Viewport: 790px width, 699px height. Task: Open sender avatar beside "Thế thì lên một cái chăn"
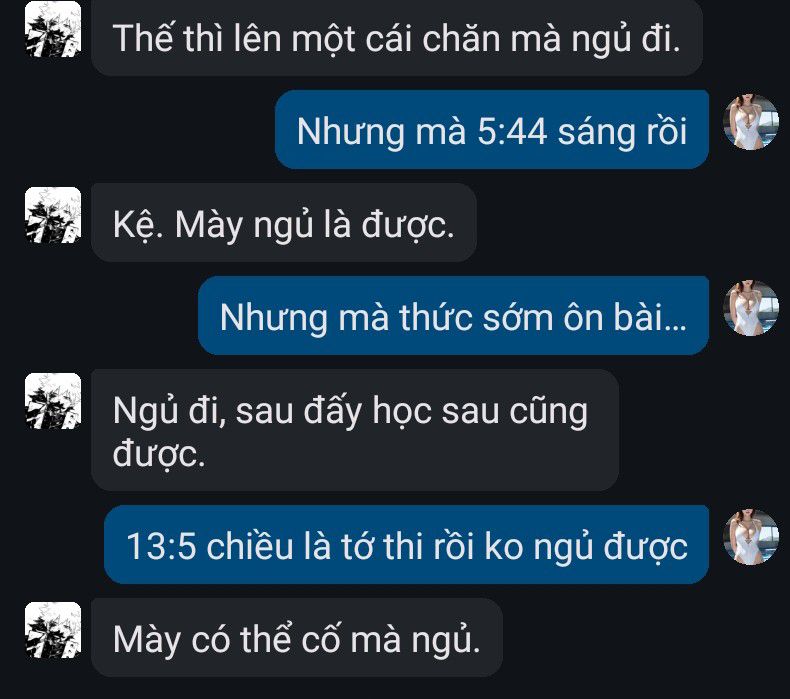tap(53, 29)
